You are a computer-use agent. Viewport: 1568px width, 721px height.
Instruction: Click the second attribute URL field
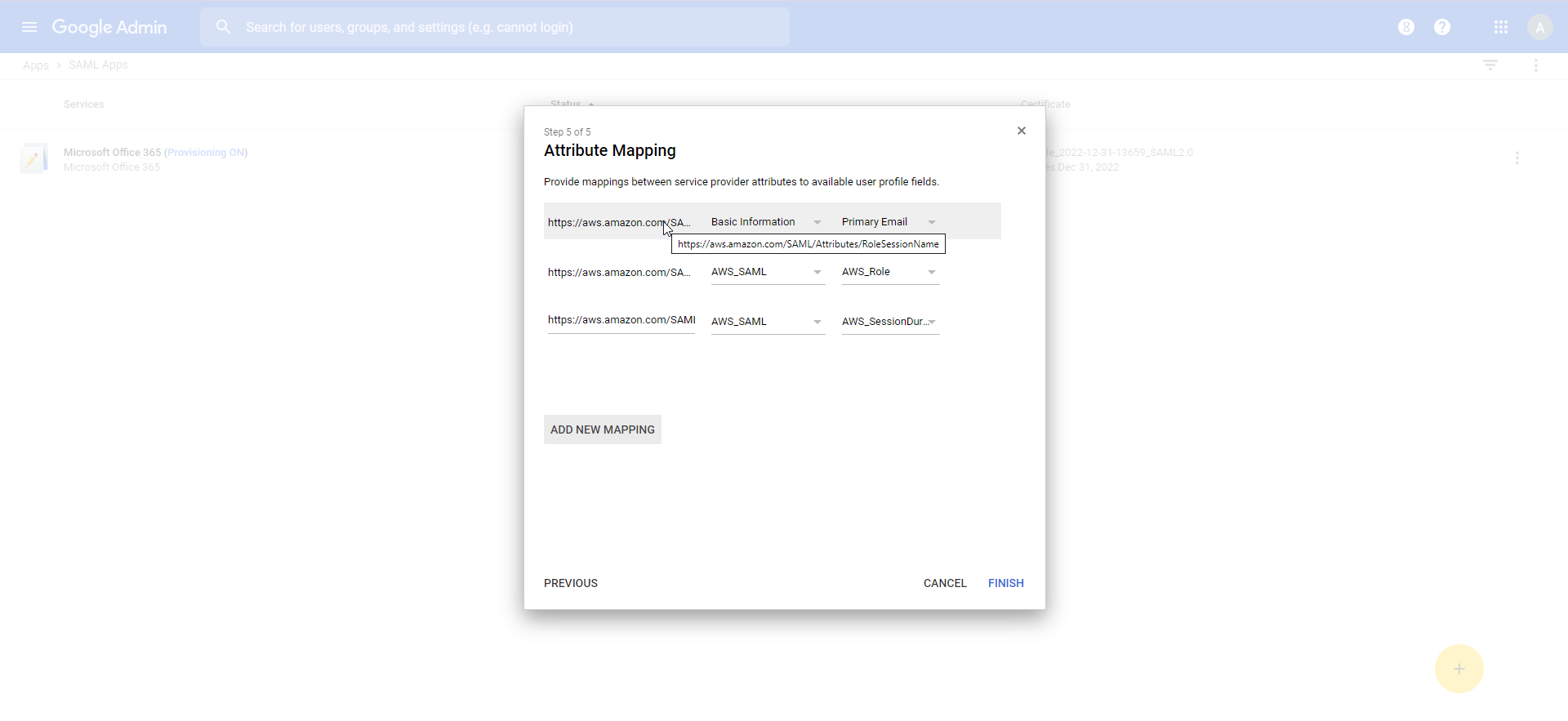pyautogui.click(x=621, y=272)
